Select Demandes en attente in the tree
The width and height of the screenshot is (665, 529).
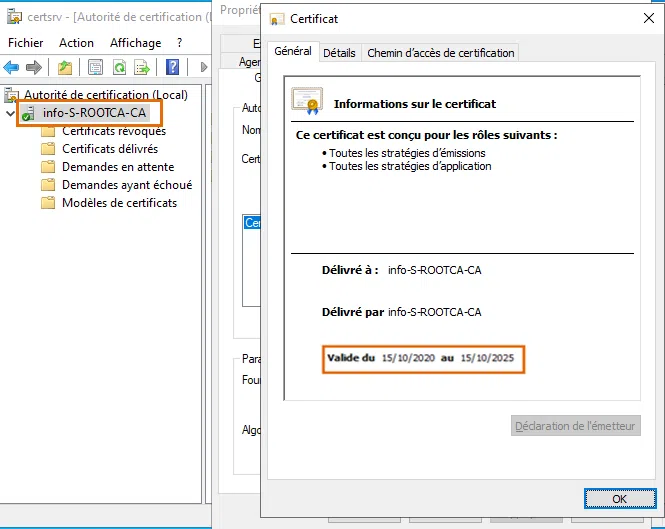coord(118,167)
